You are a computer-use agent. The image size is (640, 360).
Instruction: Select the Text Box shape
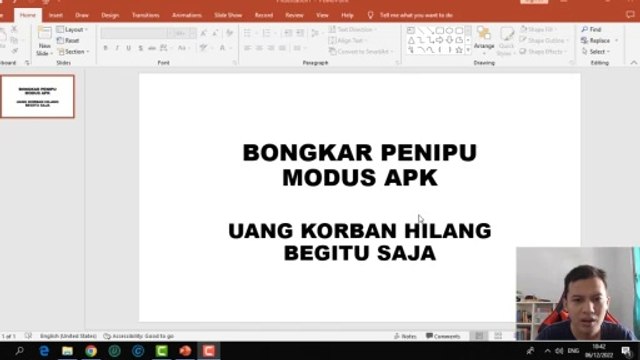[411, 31]
